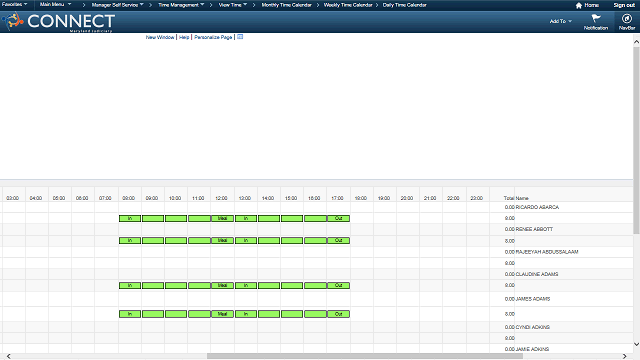
Task: Select the name RAJEEYAH ABDUSSALAAM
Action: click(x=547, y=252)
